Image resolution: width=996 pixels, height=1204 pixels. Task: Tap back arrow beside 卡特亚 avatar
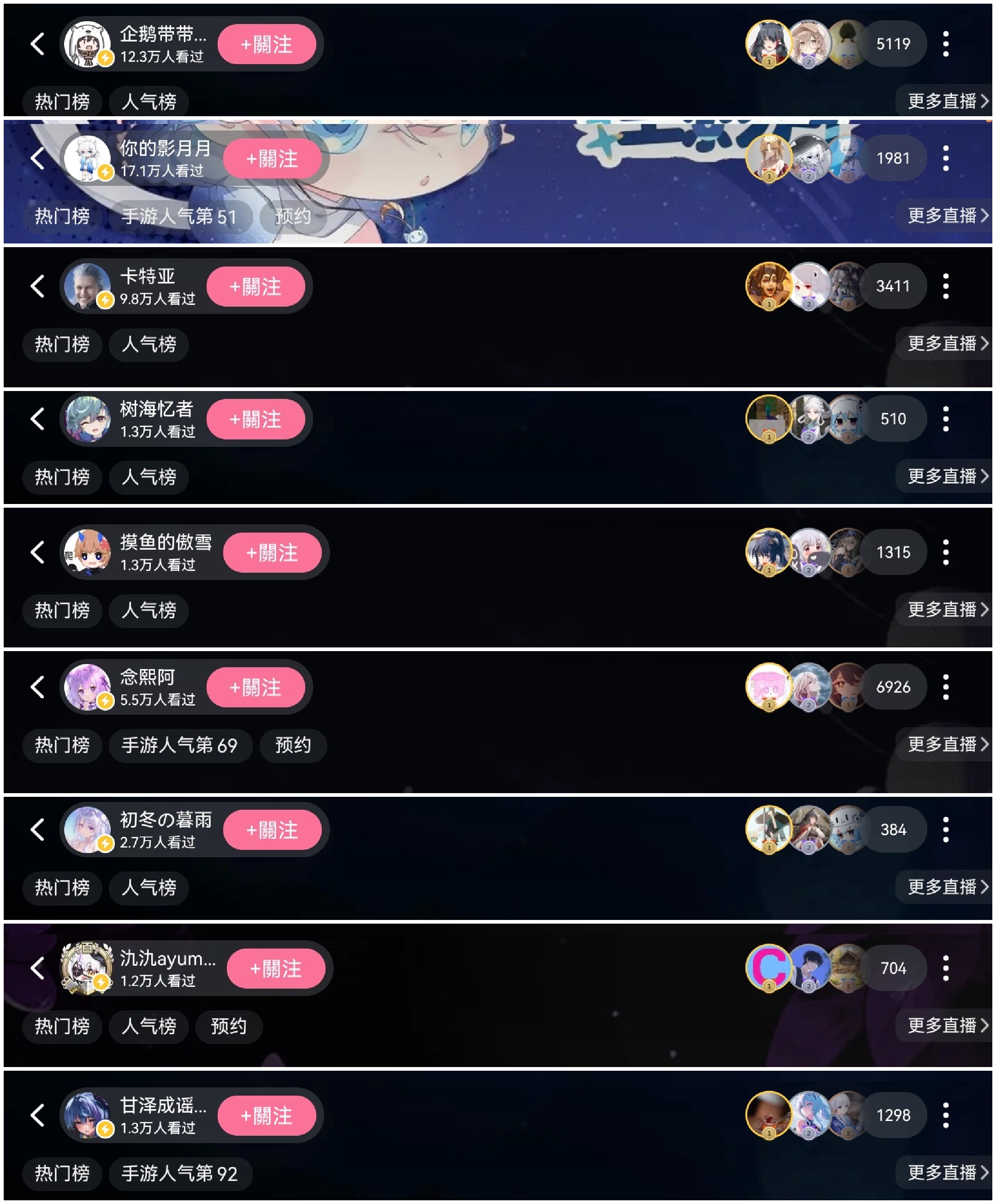click(x=38, y=285)
